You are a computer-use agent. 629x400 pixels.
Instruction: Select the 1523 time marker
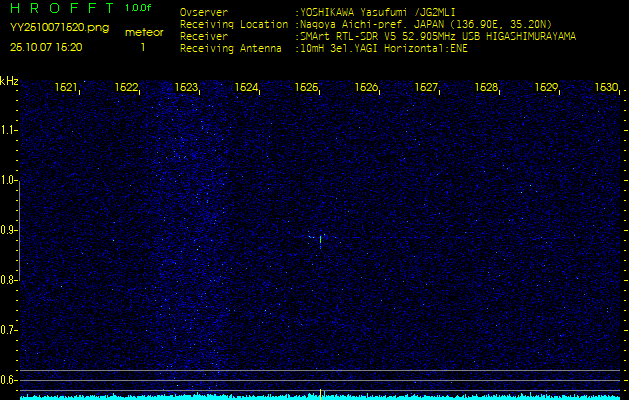pyautogui.click(x=186, y=88)
